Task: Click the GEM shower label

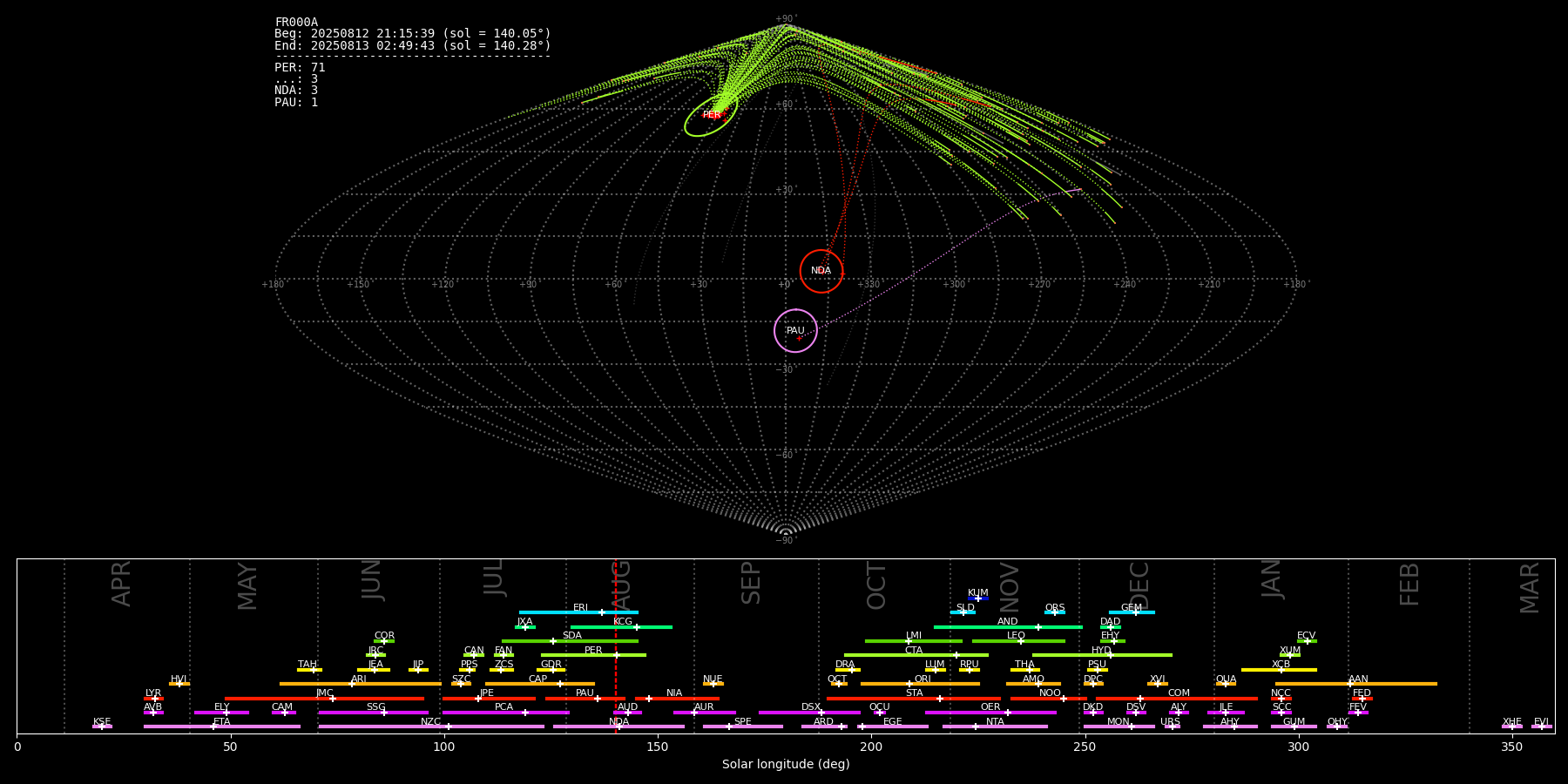Action: pos(1131,608)
